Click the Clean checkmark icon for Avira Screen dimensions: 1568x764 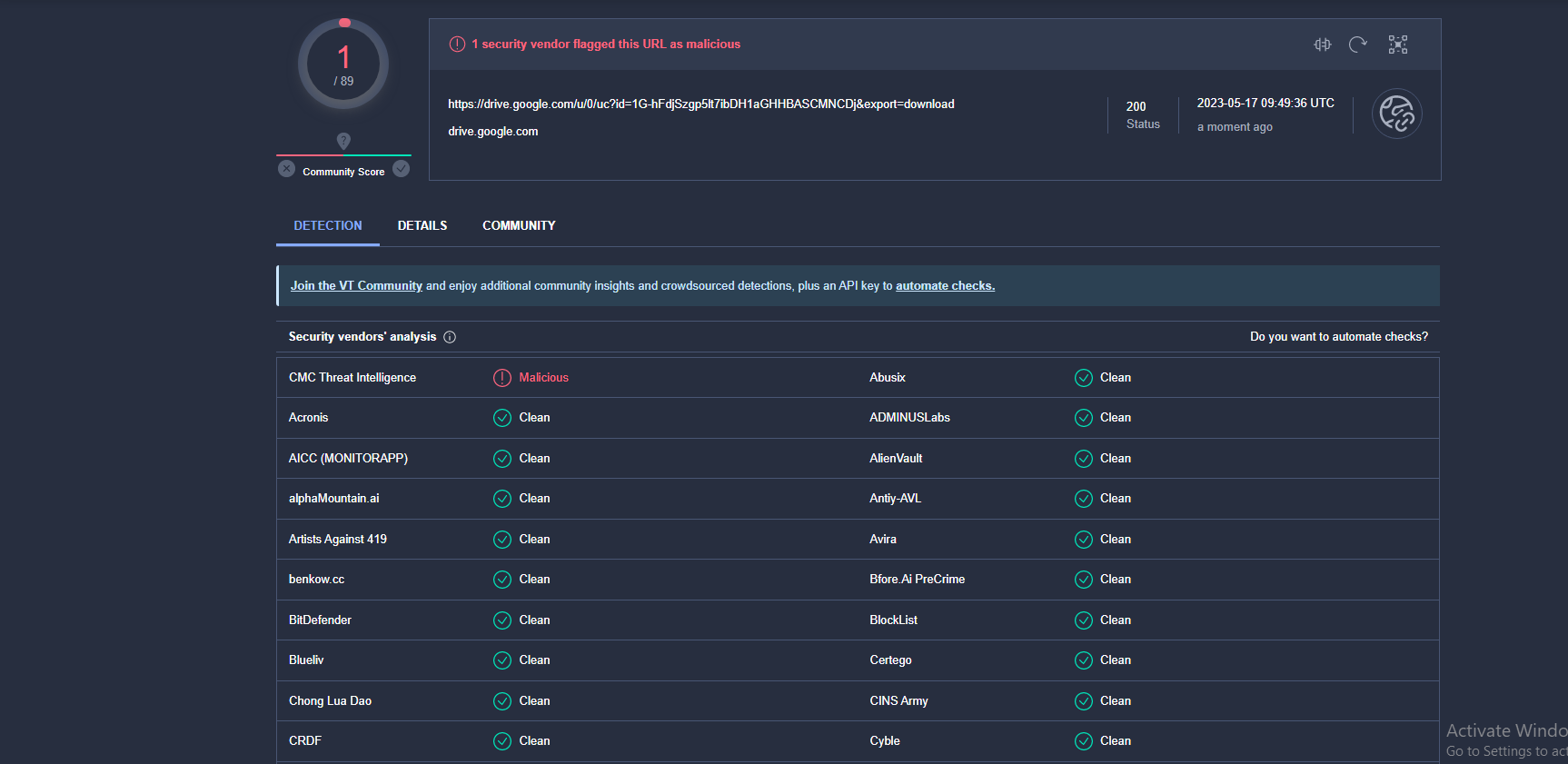click(x=1084, y=540)
